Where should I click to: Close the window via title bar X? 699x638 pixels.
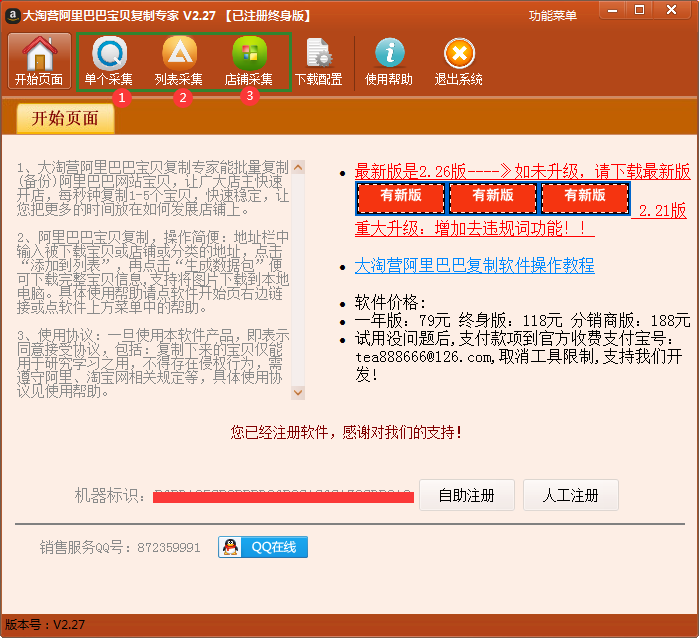671,10
